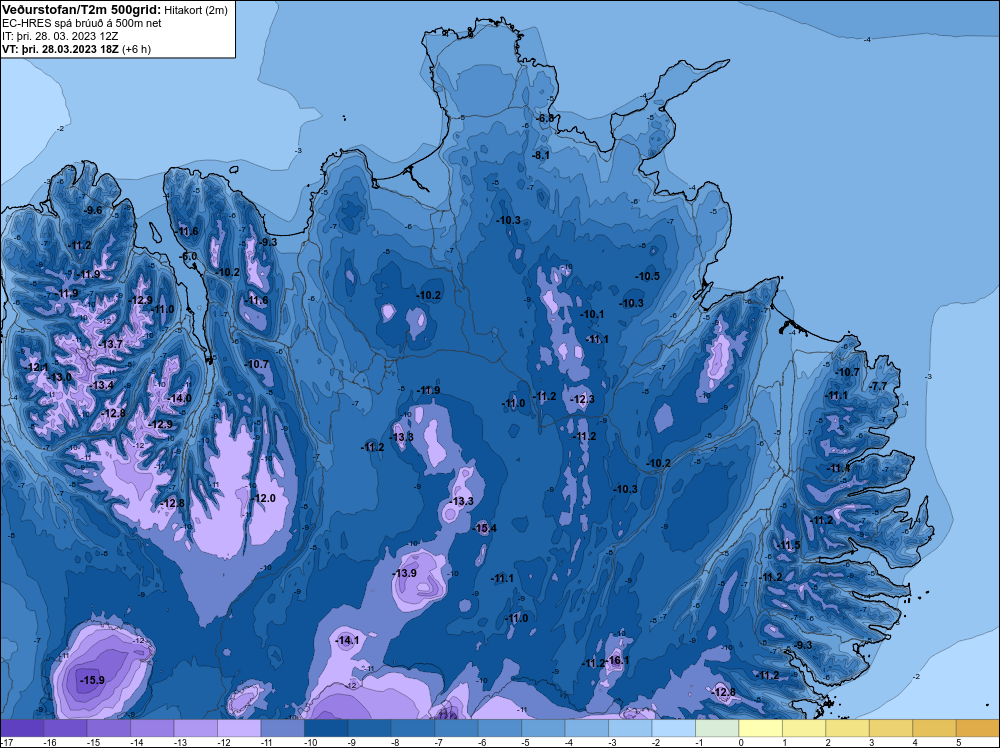Click the -10.5 temperature label

(647, 276)
